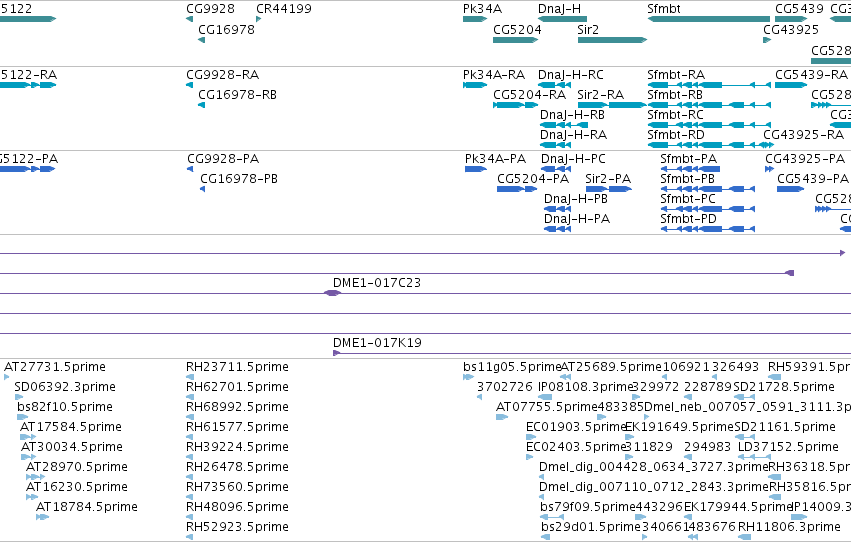Click the Sfmbt-PD protein label
The width and height of the screenshot is (851, 542).
point(688,219)
